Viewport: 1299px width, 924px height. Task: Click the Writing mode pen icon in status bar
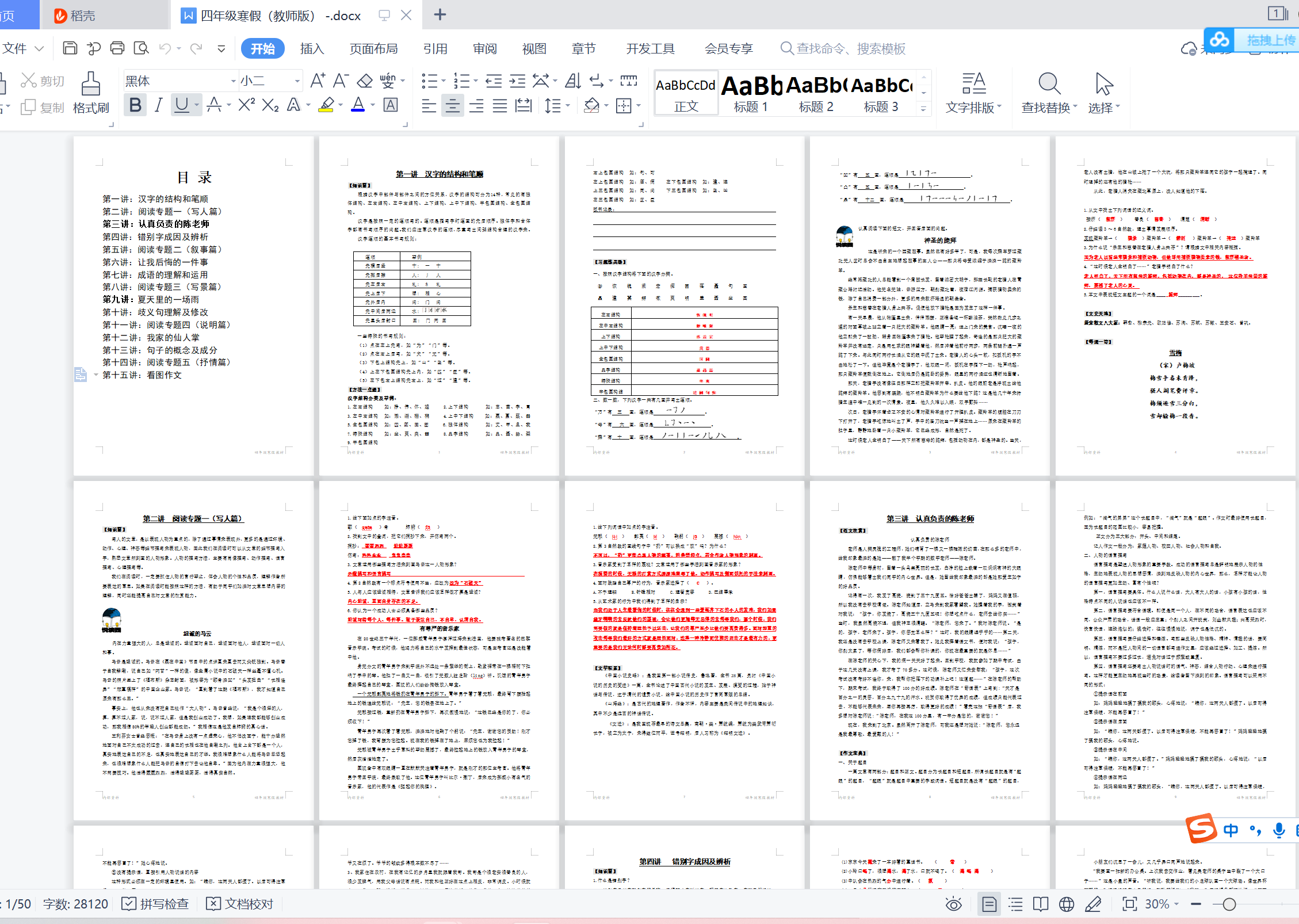(1093, 904)
